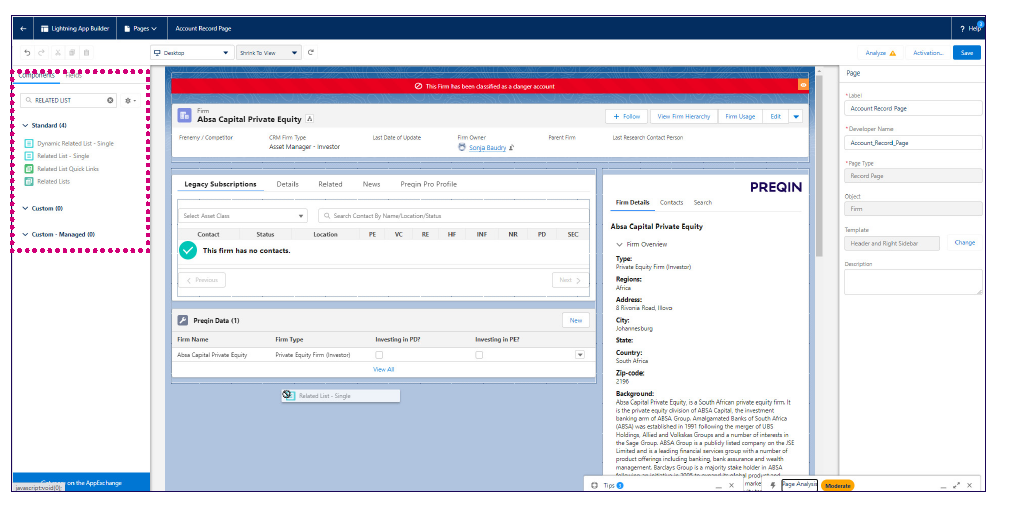Click the Edit button

[775, 117]
